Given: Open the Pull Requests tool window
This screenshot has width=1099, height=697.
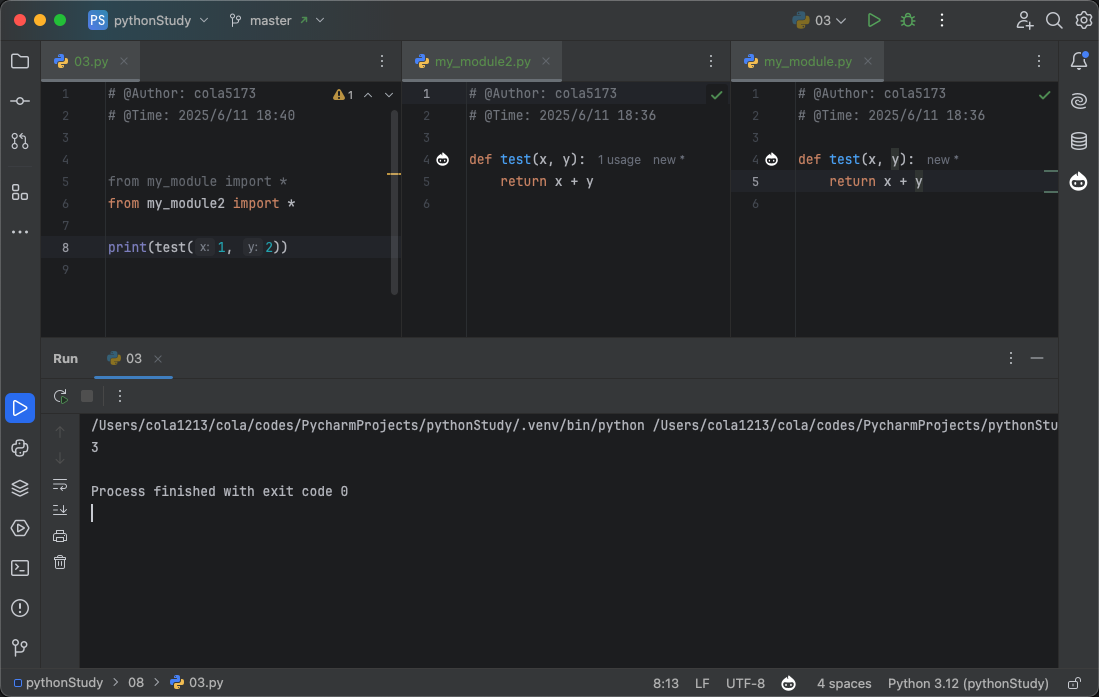Looking at the screenshot, I should tap(20, 141).
